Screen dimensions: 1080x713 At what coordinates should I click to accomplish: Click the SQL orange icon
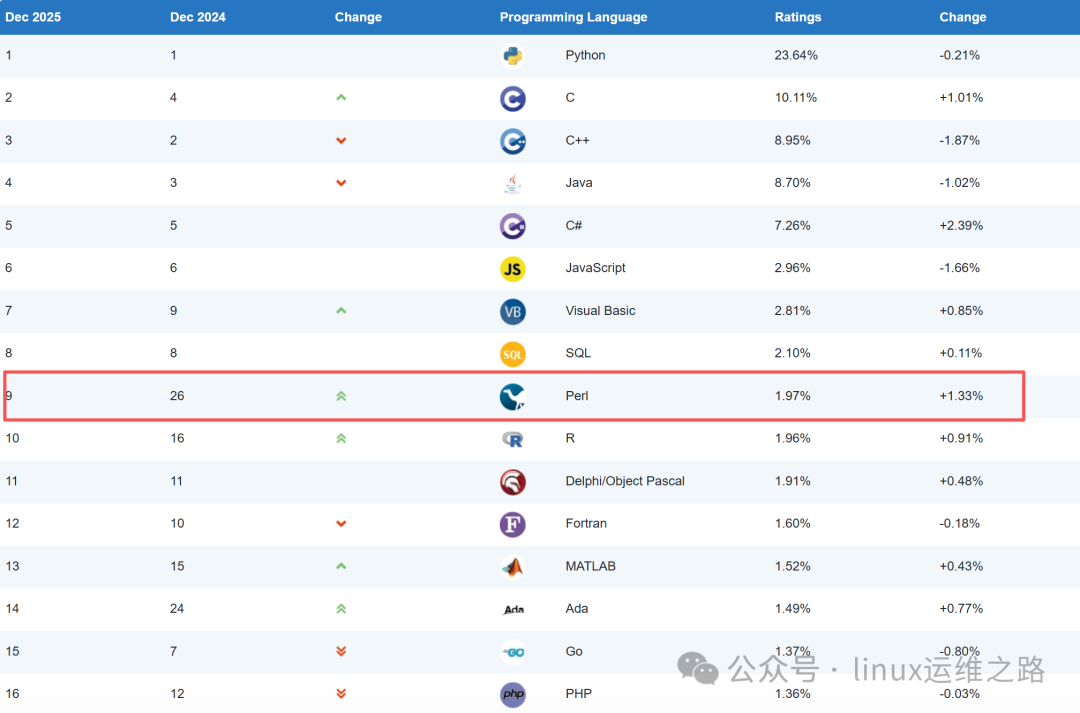(513, 354)
